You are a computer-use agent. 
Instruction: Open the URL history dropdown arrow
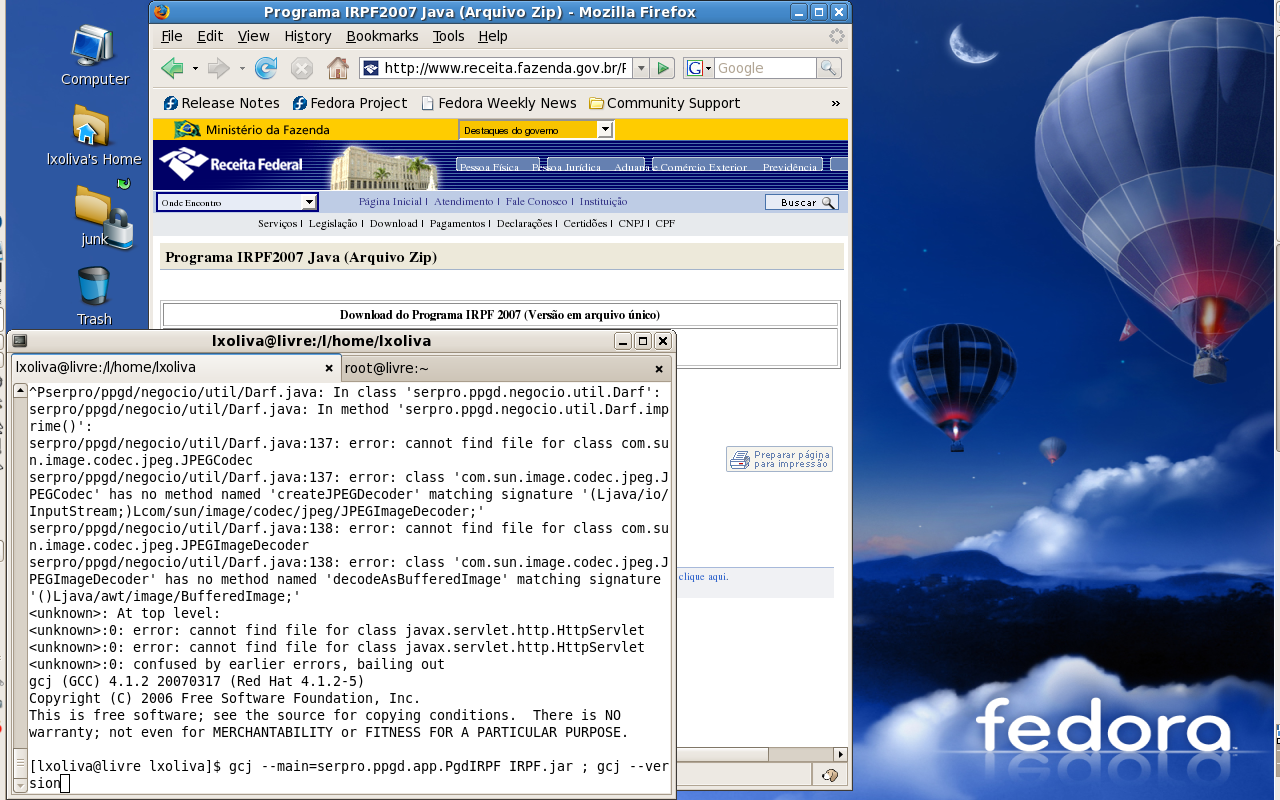click(x=641, y=68)
